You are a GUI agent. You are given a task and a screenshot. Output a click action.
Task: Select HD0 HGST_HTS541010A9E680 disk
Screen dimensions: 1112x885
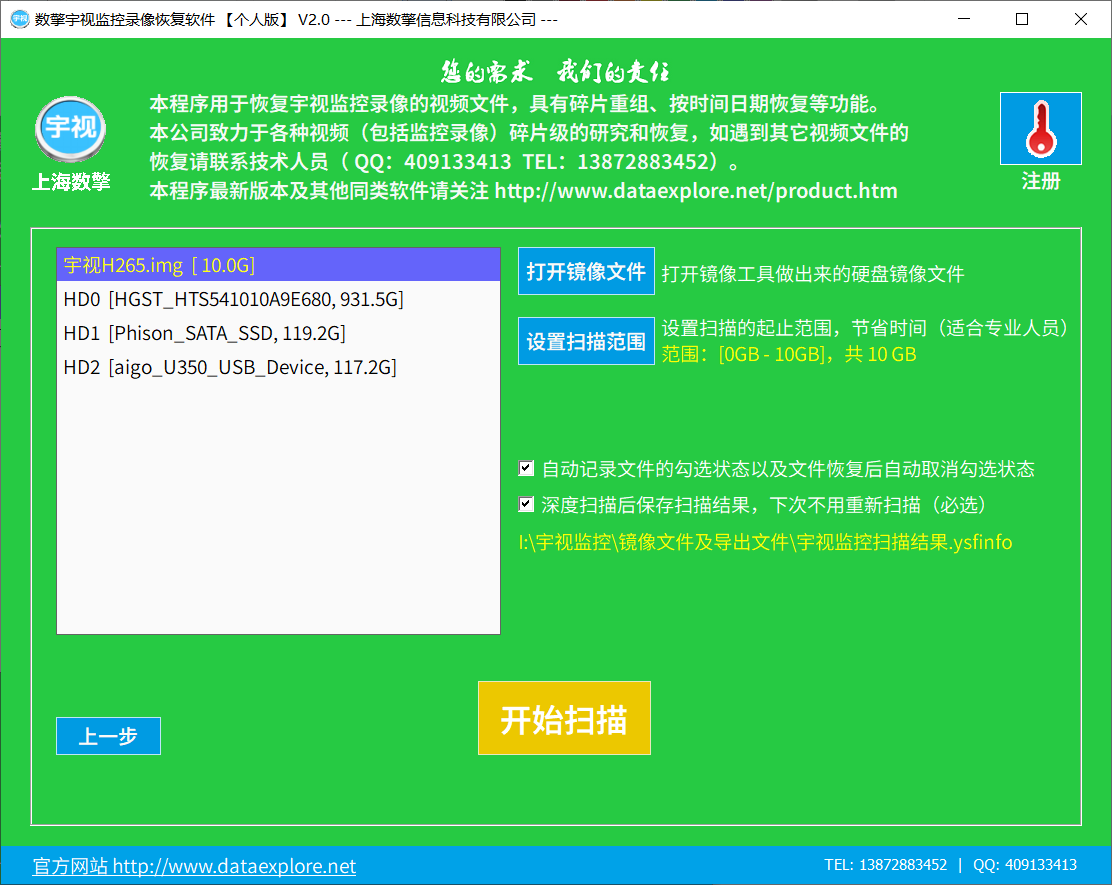tap(278, 299)
